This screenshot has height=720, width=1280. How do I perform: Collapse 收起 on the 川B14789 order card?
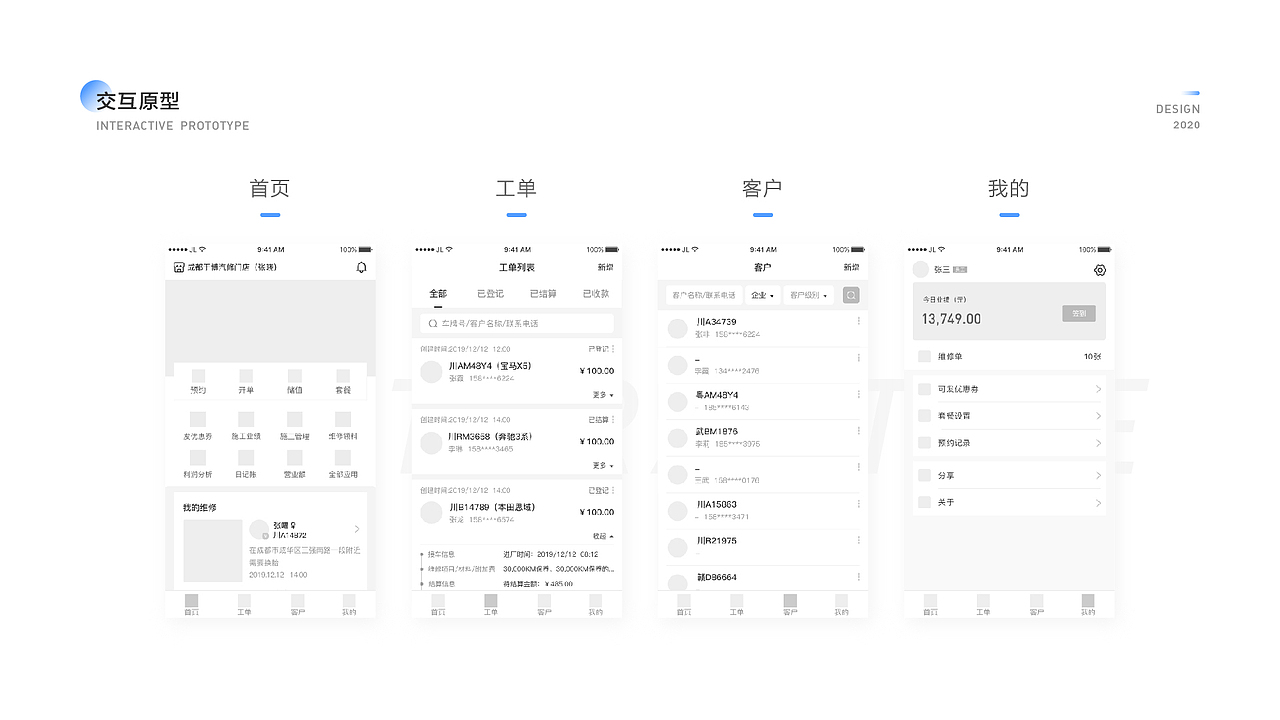[603, 536]
